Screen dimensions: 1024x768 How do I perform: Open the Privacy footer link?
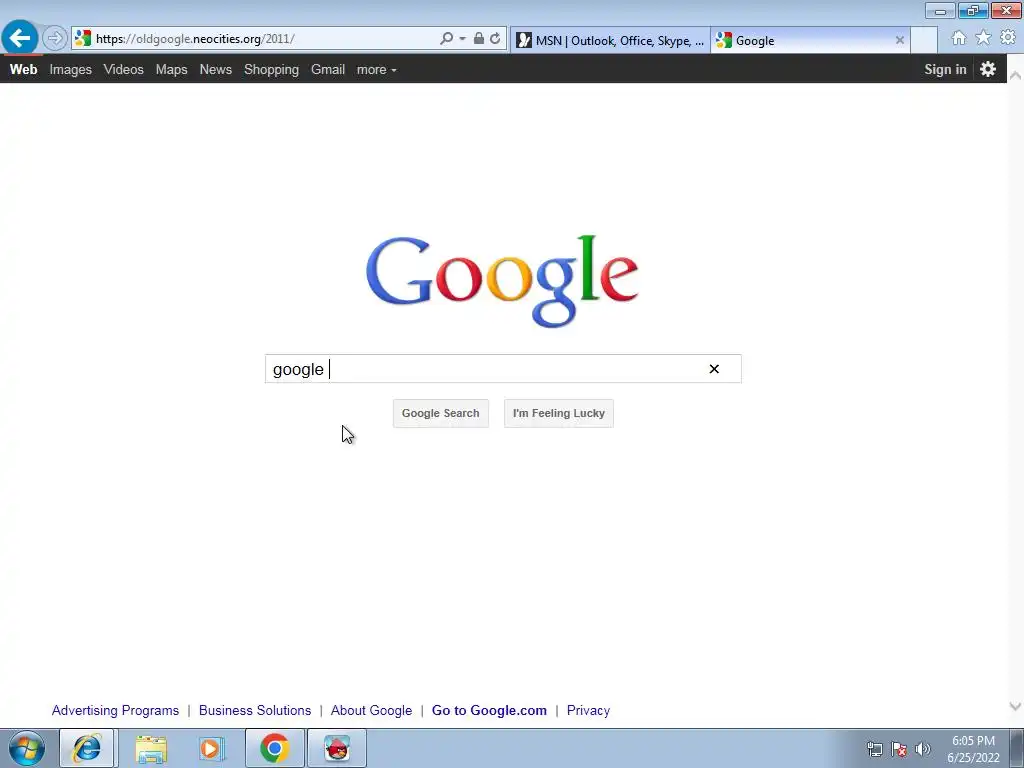(588, 710)
